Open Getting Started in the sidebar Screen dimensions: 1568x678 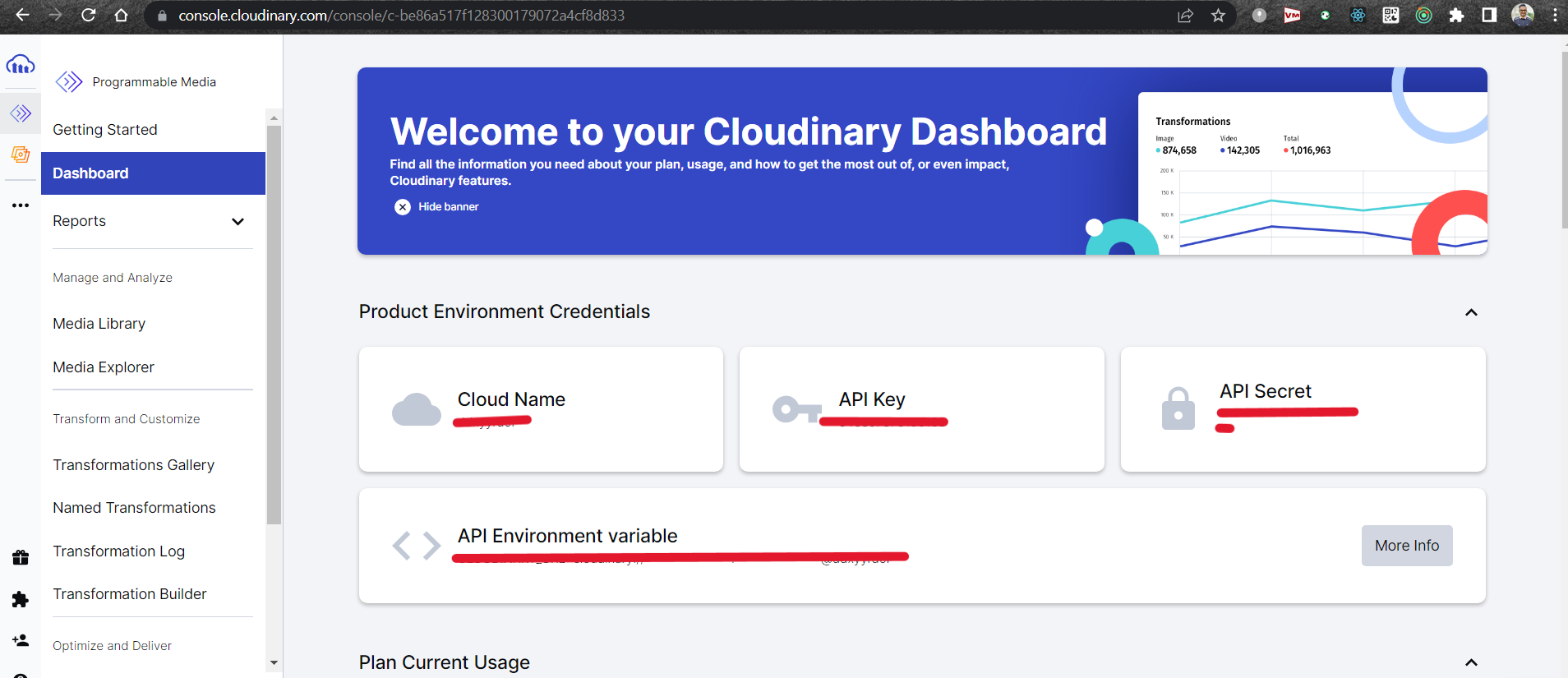pyautogui.click(x=105, y=130)
